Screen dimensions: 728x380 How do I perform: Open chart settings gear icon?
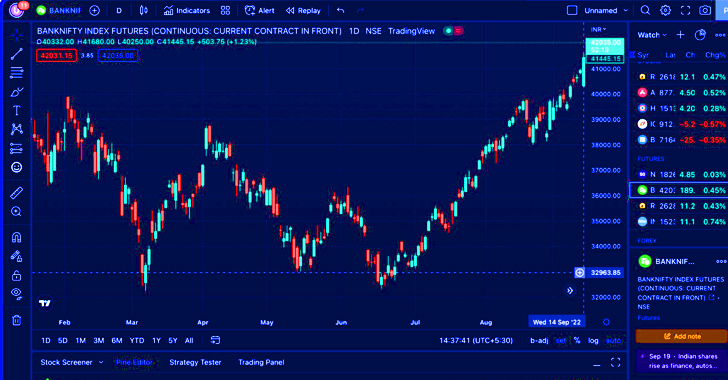[x=665, y=10]
